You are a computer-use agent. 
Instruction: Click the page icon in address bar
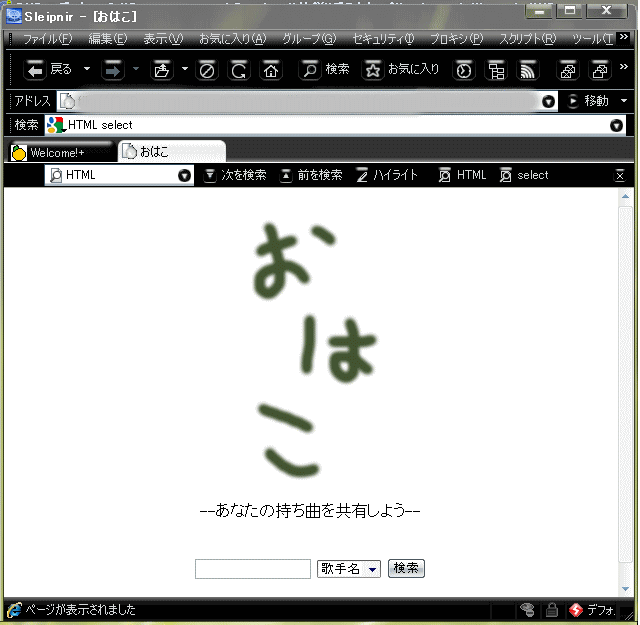(x=68, y=101)
